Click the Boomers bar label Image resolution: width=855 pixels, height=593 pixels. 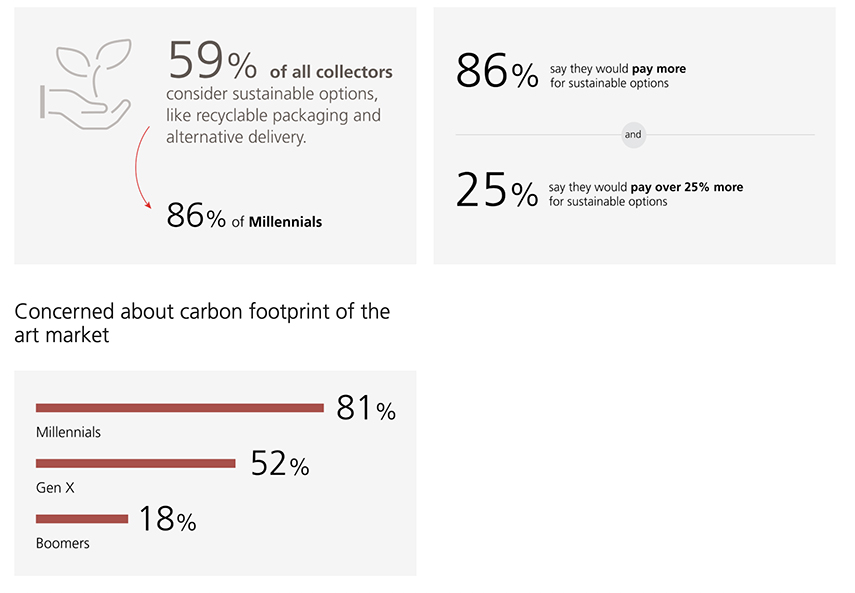pos(63,543)
